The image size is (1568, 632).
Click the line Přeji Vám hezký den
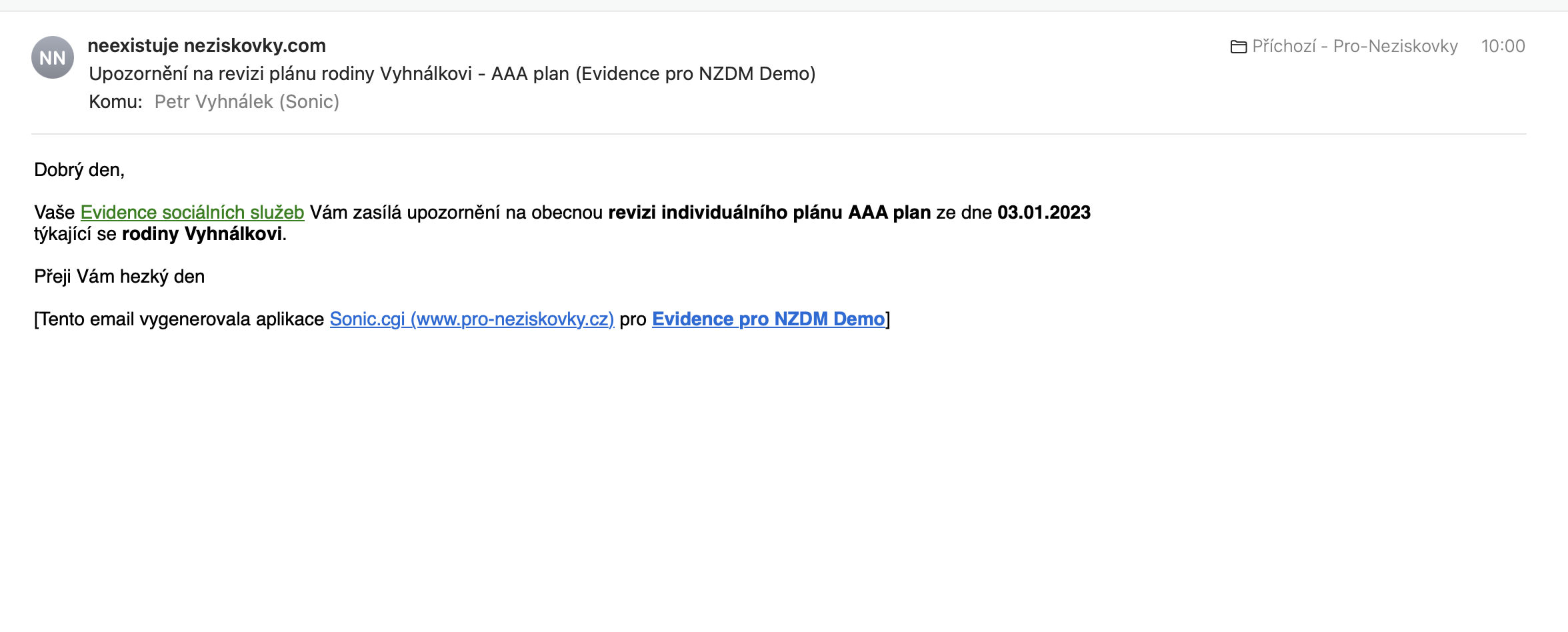119,276
